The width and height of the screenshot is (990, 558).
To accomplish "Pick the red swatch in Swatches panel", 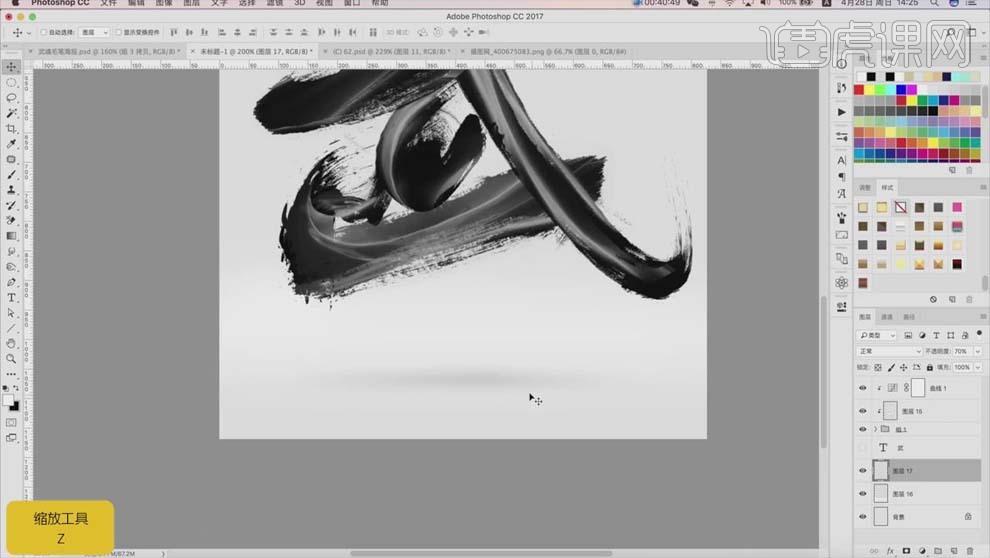I will pos(859,90).
